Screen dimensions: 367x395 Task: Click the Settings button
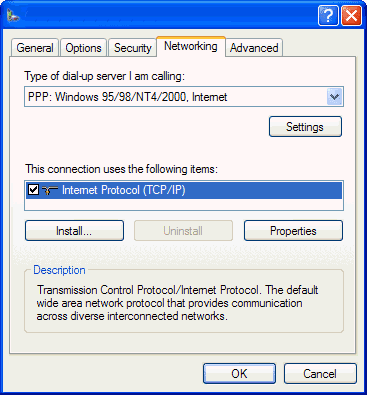click(305, 127)
